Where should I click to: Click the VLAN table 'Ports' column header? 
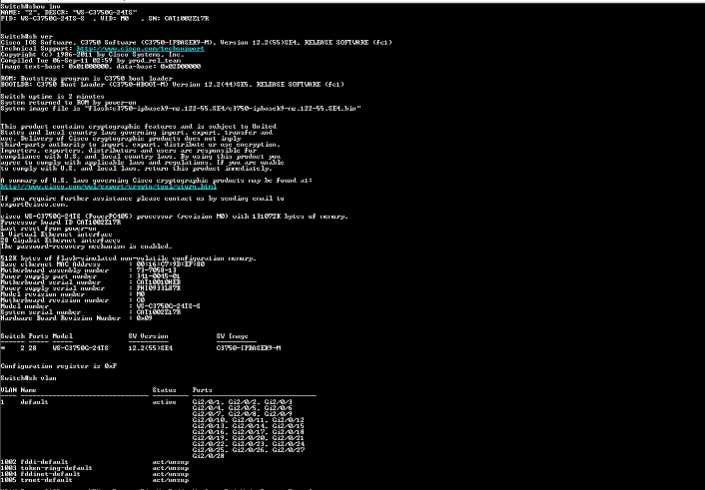(202, 390)
